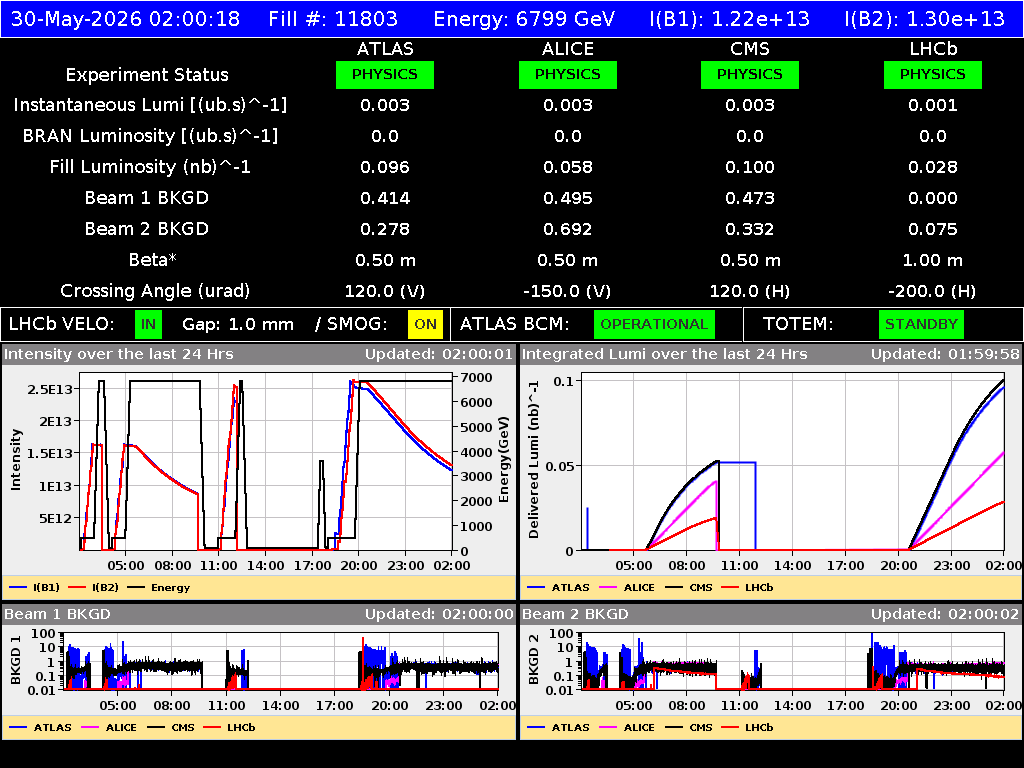This screenshot has height=768, width=1024.
Task: Click ATLAS Fill Luminosity value 0.096
Action: coord(385,167)
